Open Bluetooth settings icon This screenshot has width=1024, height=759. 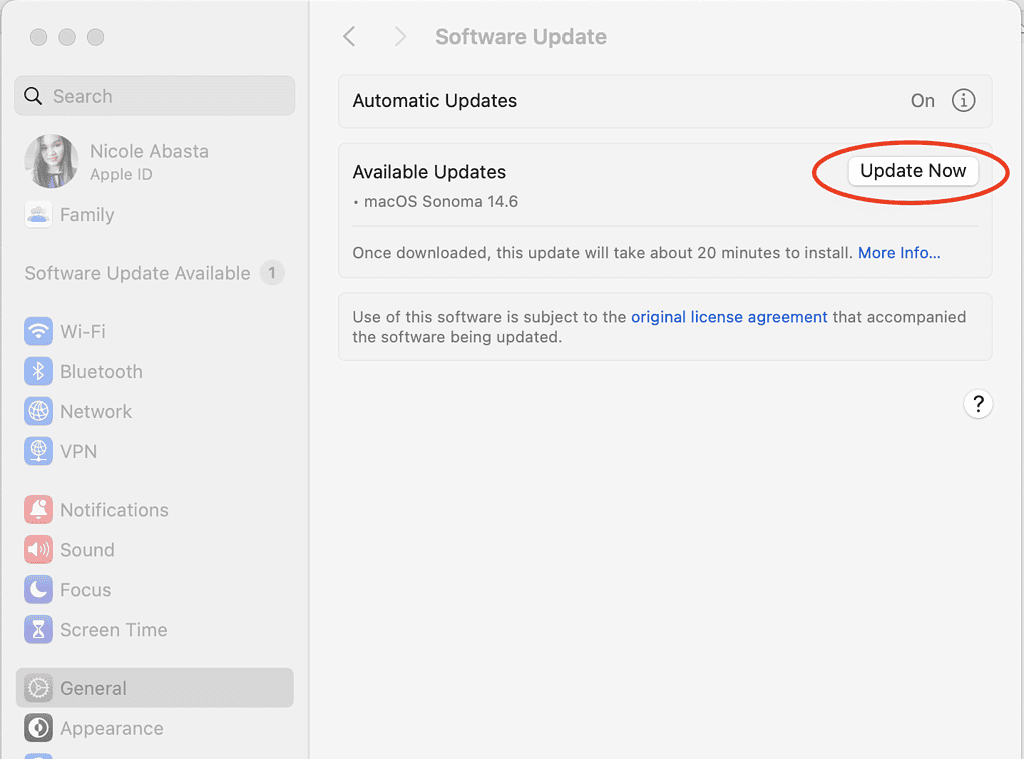[38, 371]
